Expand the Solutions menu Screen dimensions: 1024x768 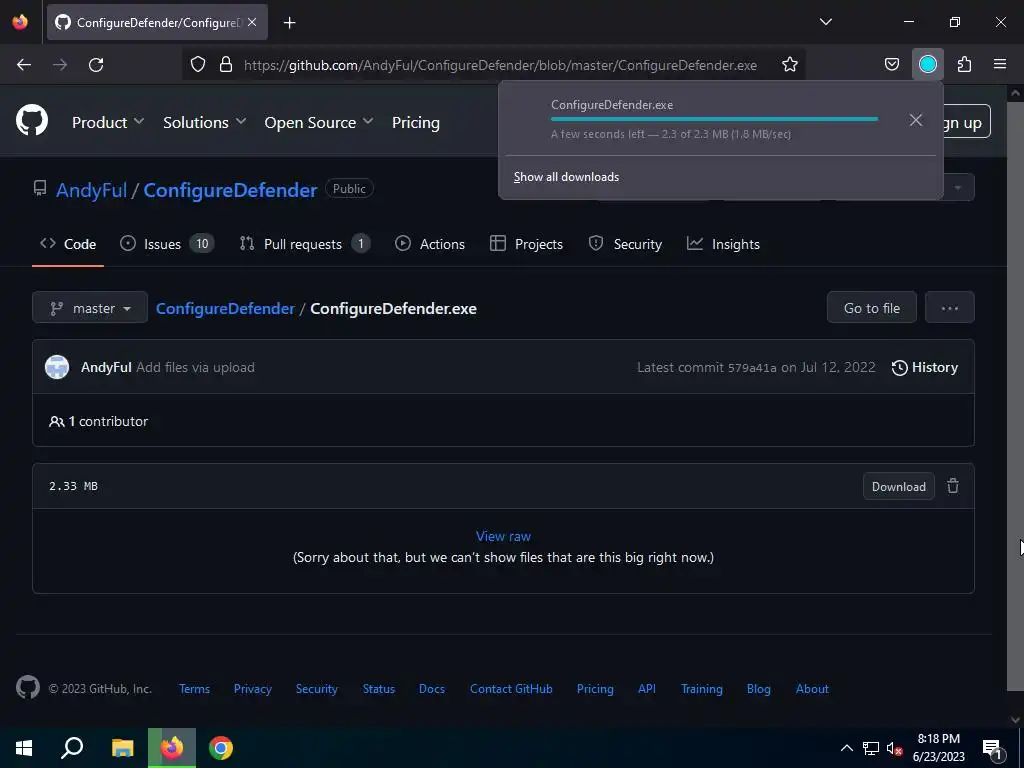coord(204,122)
